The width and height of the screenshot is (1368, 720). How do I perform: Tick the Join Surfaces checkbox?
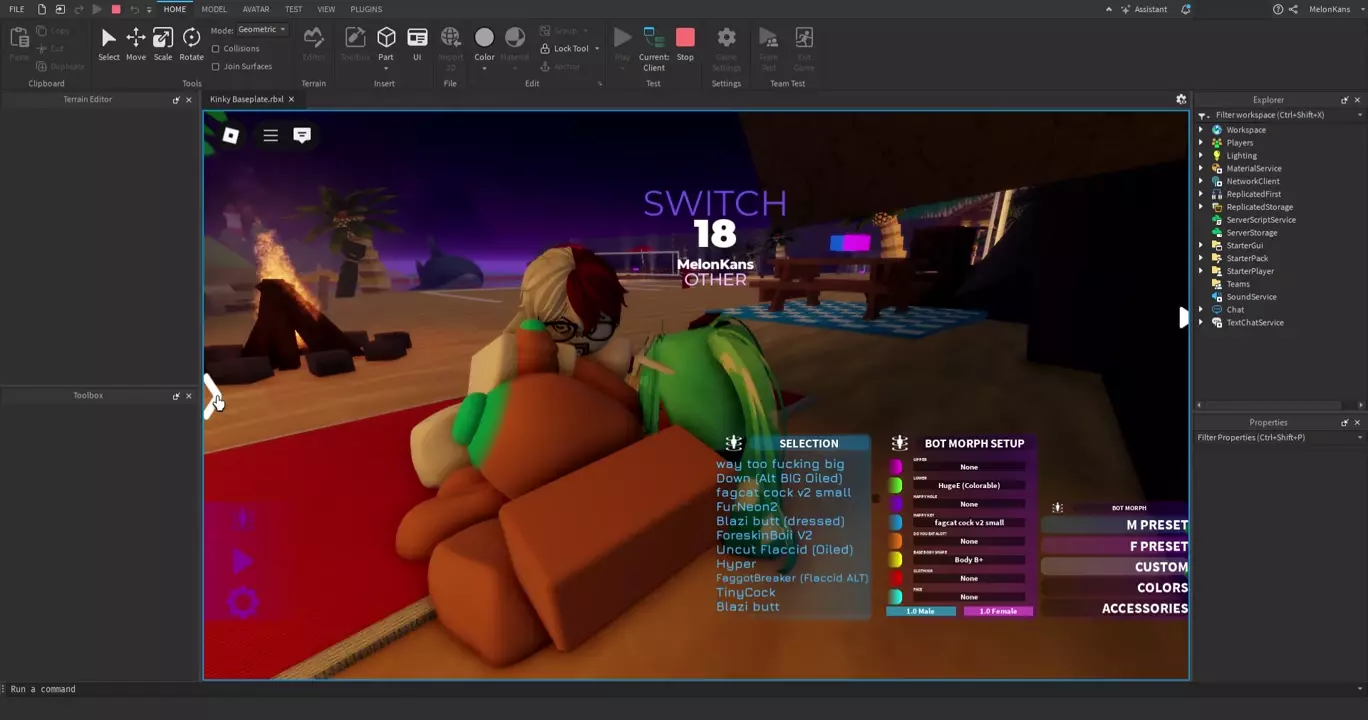click(x=216, y=67)
